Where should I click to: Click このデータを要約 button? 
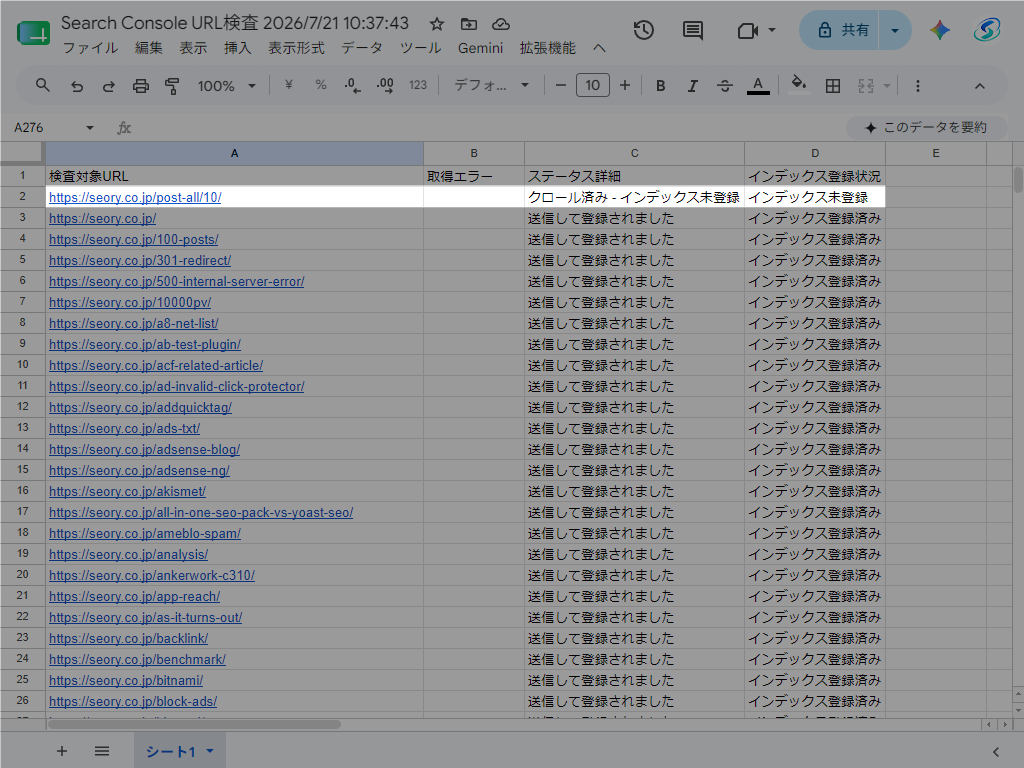click(926, 127)
